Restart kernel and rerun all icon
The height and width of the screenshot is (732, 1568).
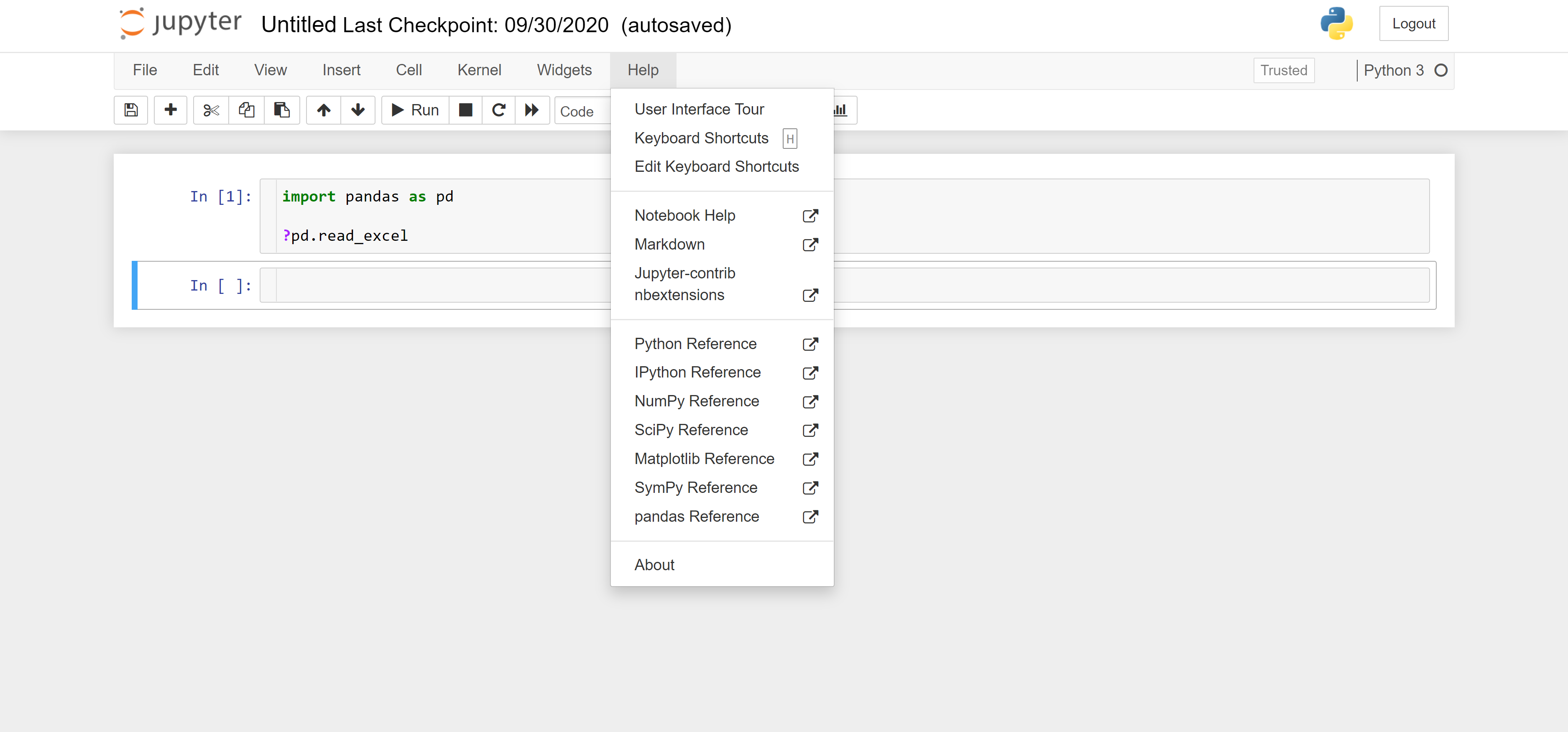pos(532,110)
